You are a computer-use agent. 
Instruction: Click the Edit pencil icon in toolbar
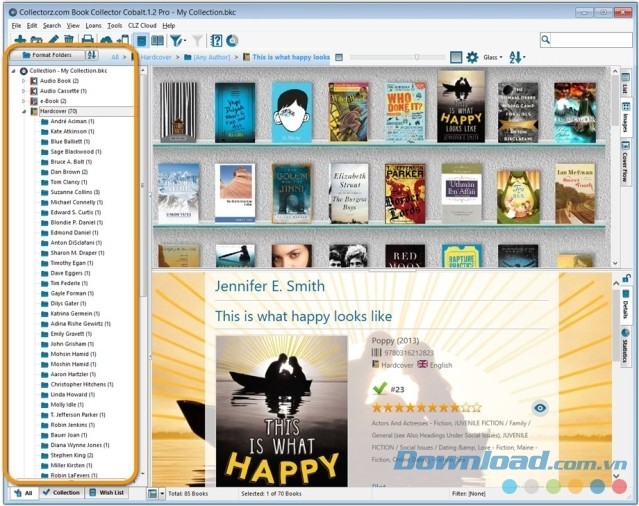[x=53, y=40]
